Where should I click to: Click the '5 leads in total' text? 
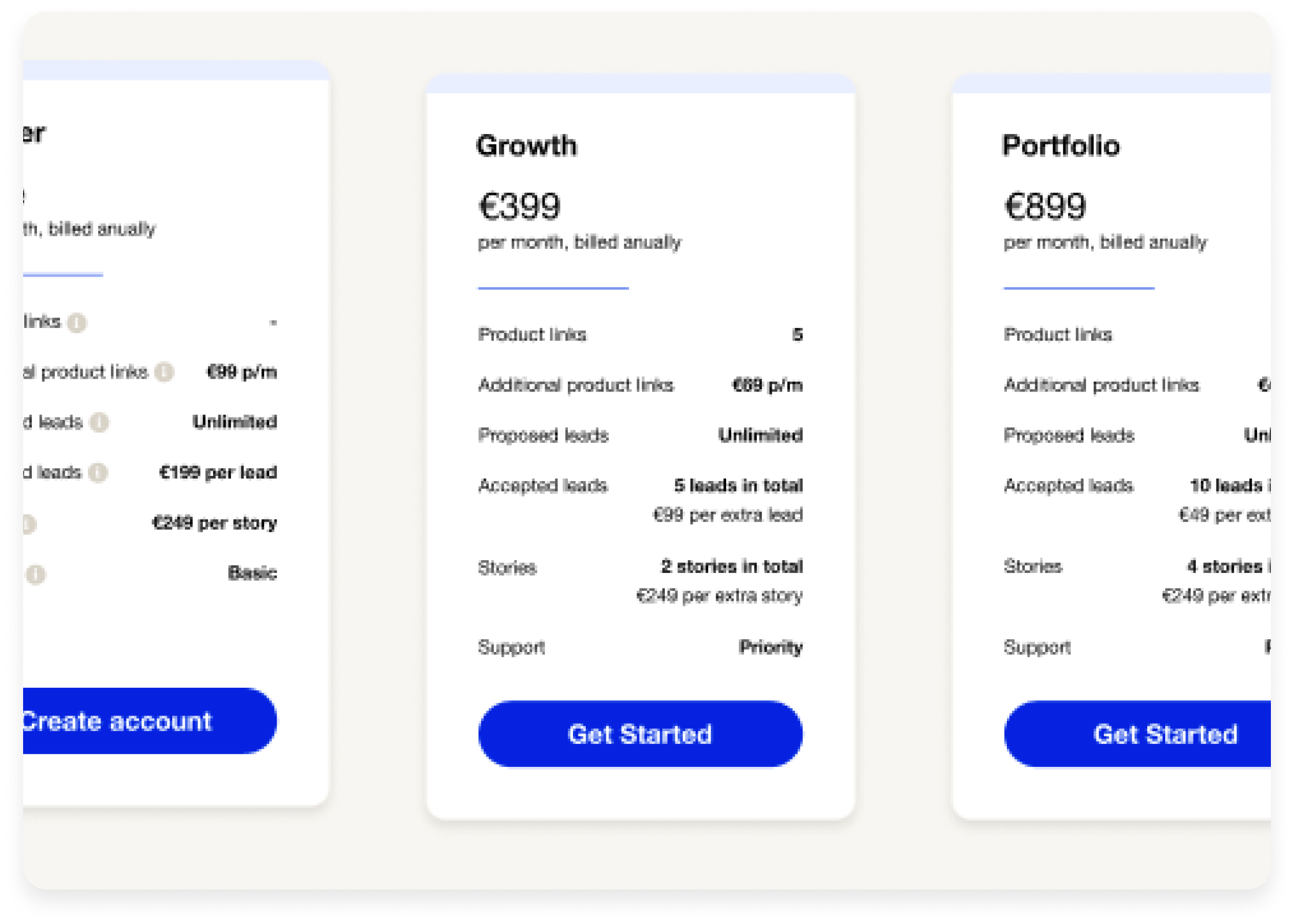coord(738,485)
